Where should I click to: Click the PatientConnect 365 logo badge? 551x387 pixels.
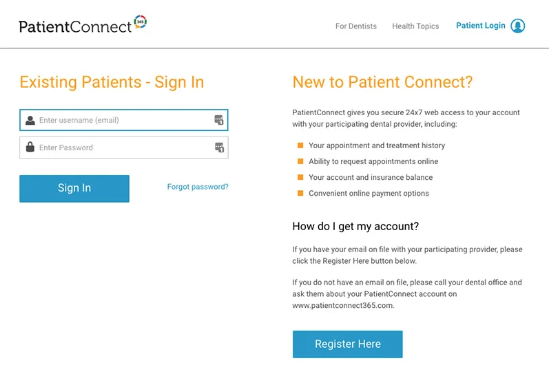pos(140,22)
